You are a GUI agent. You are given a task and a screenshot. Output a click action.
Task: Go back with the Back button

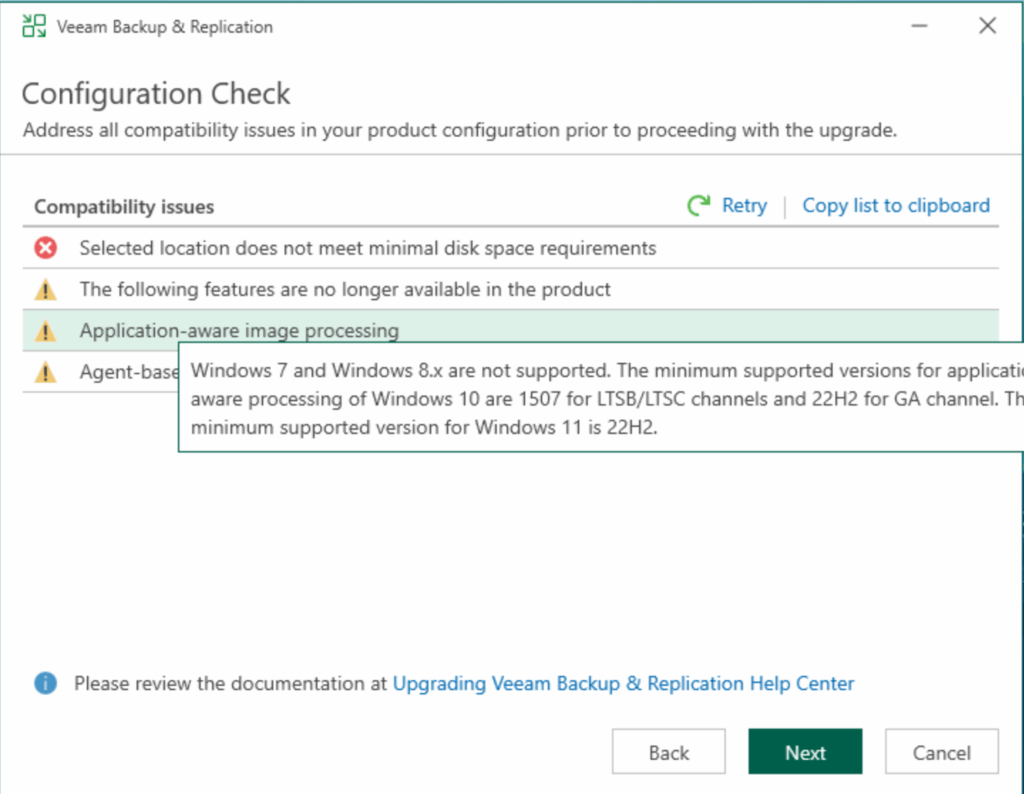coord(669,753)
